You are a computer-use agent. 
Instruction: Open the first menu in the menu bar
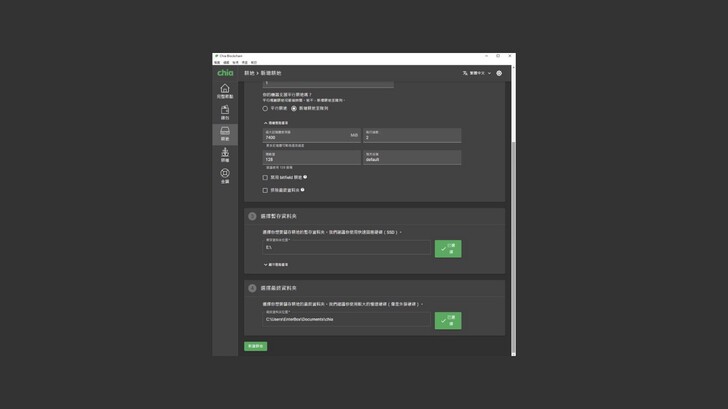pyautogui.click(x=217, y=62)
